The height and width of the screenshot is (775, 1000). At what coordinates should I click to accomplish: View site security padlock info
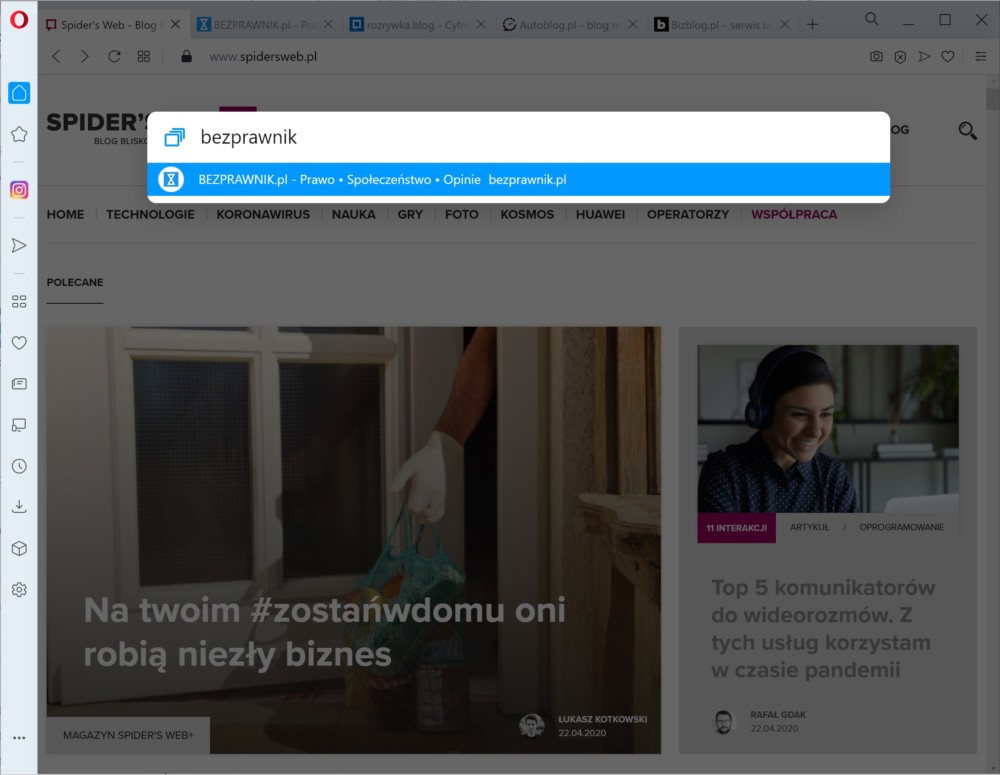tap(186, 57)
